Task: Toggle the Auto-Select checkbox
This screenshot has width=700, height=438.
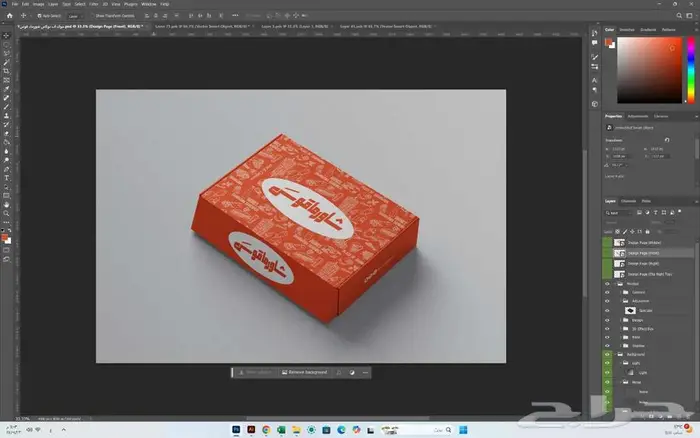Action: tap(39, 16)
